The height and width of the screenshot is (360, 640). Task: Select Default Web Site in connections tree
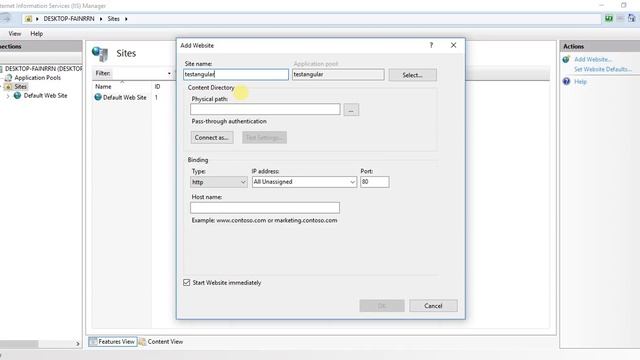click(x=45, y=96)
